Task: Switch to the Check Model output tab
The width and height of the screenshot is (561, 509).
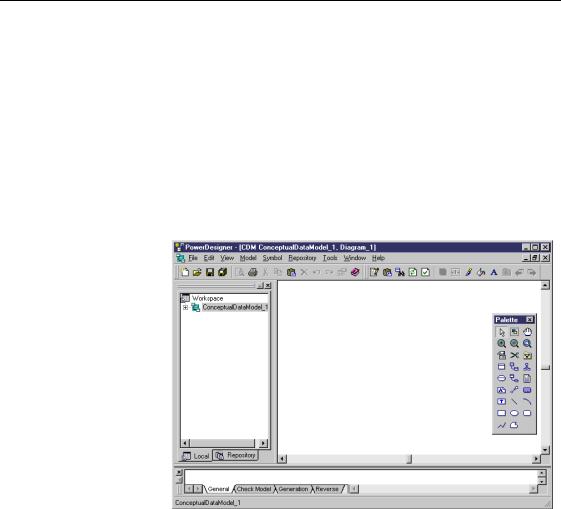Action: [254, 489]
